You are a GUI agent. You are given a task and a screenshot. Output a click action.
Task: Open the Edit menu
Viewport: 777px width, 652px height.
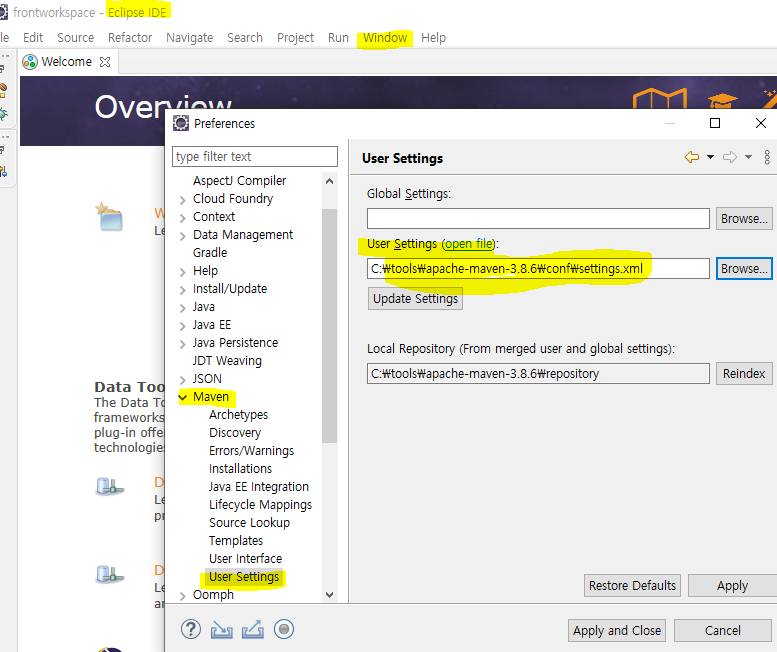point(33,38)
